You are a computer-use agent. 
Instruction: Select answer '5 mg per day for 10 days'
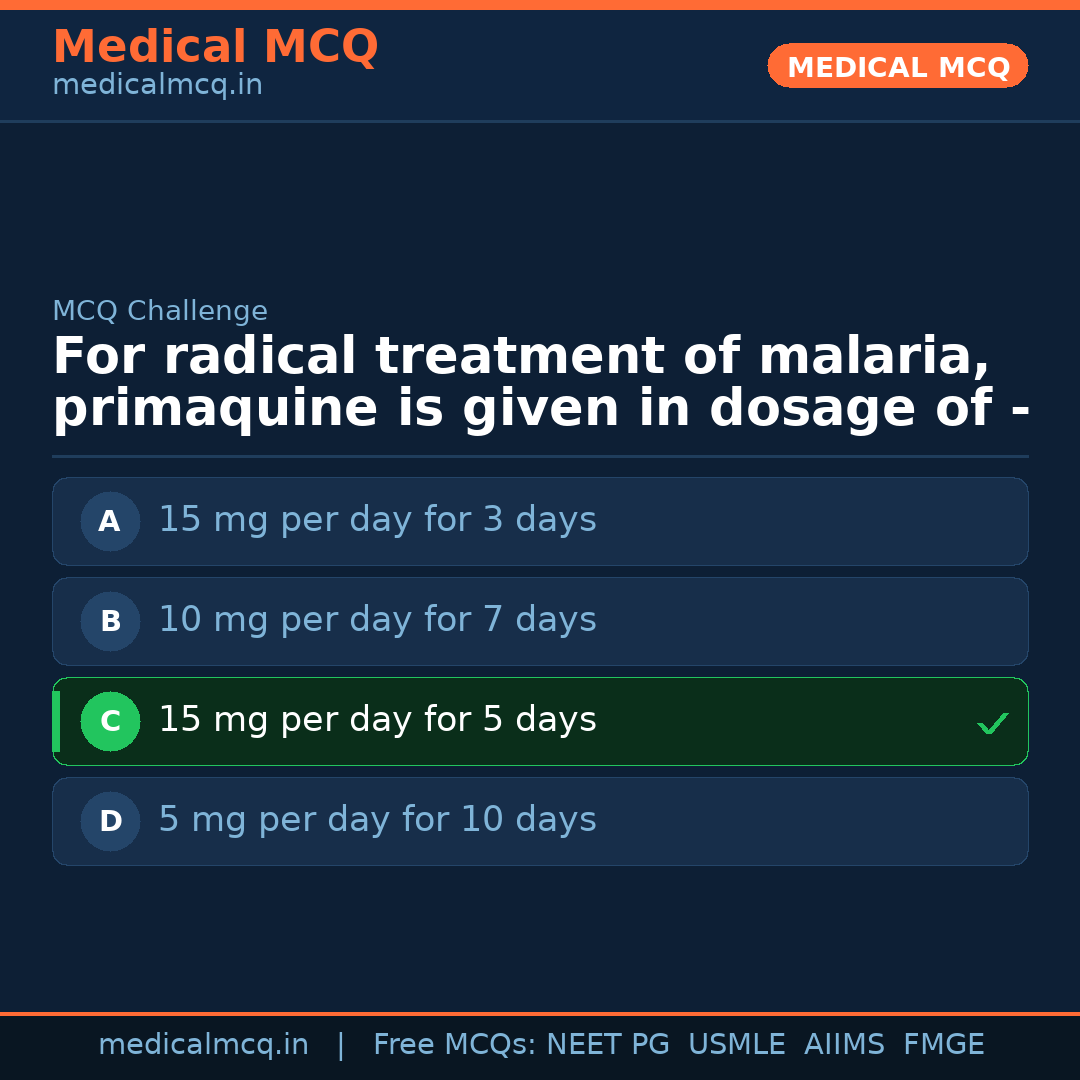pyautogui.click(x=377, y=820)
